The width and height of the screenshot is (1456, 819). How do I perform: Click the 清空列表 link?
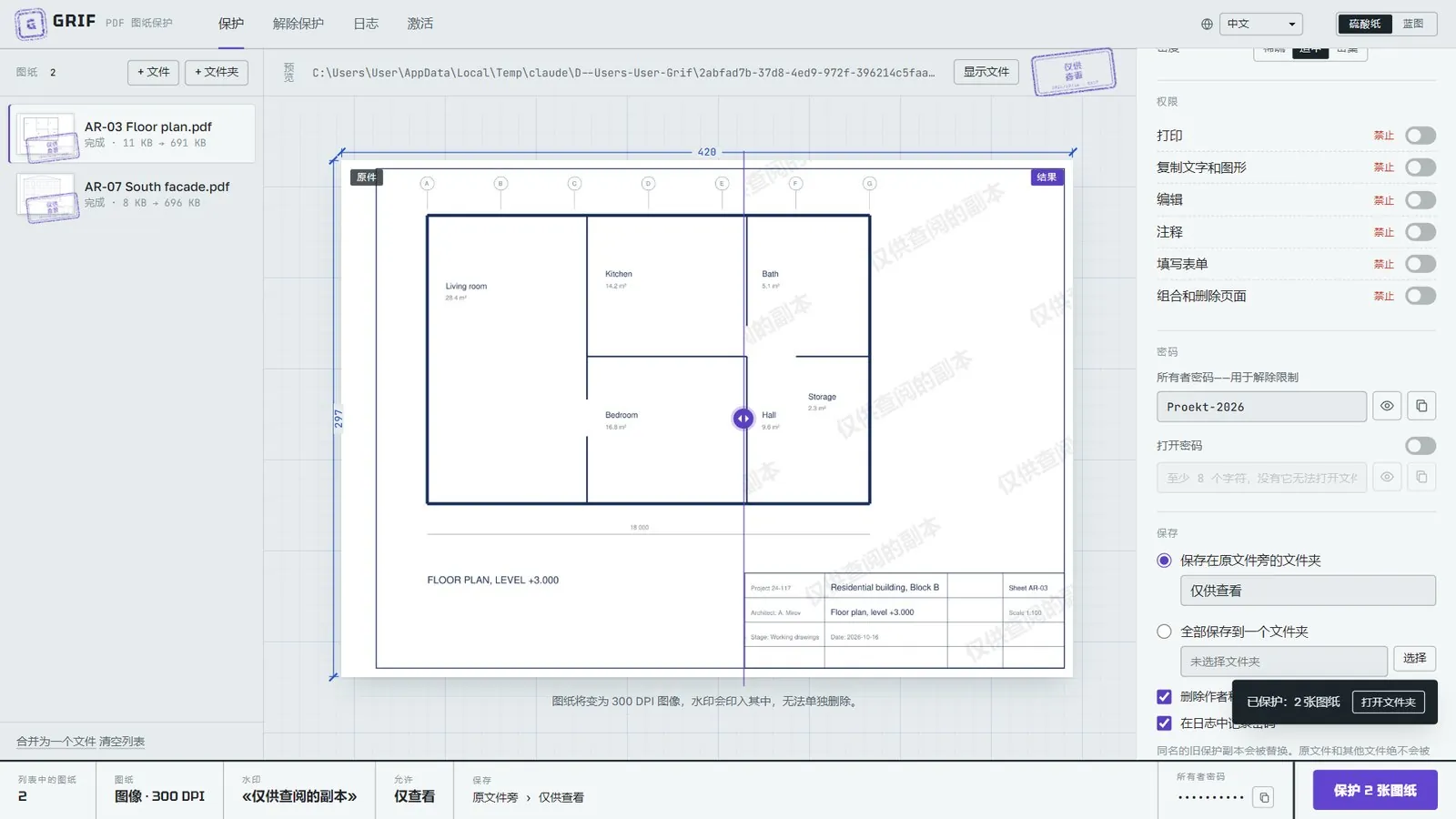tap(122, 742)
